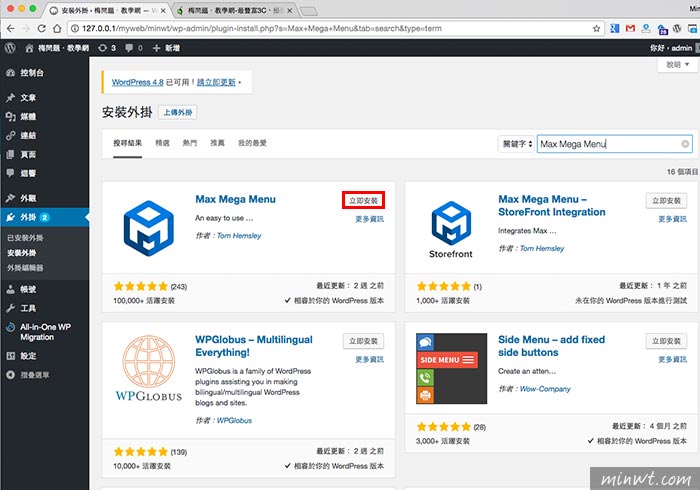The width and height of the screenshot is (700, 490).
Task: Expand the 說明 help dropdown
Action: pyautogui.click(x=678, y=65)
